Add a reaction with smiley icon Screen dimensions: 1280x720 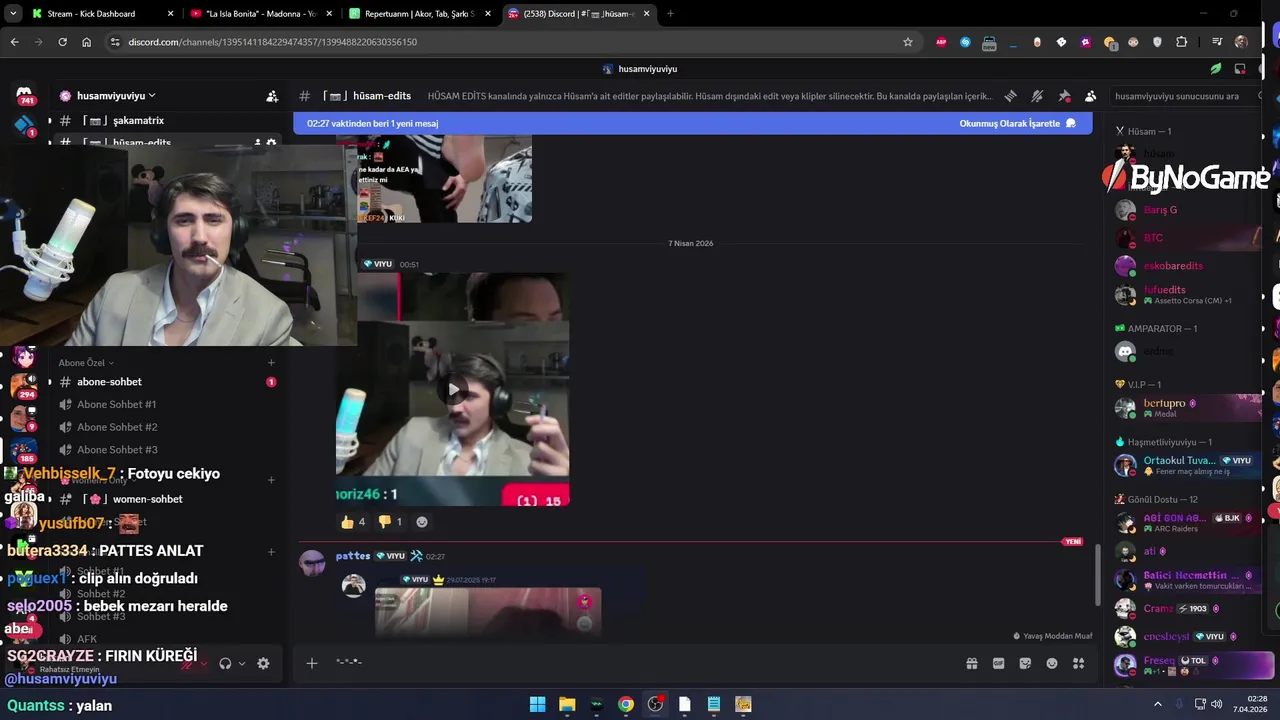pyautogui.click(x=422, y=522)
